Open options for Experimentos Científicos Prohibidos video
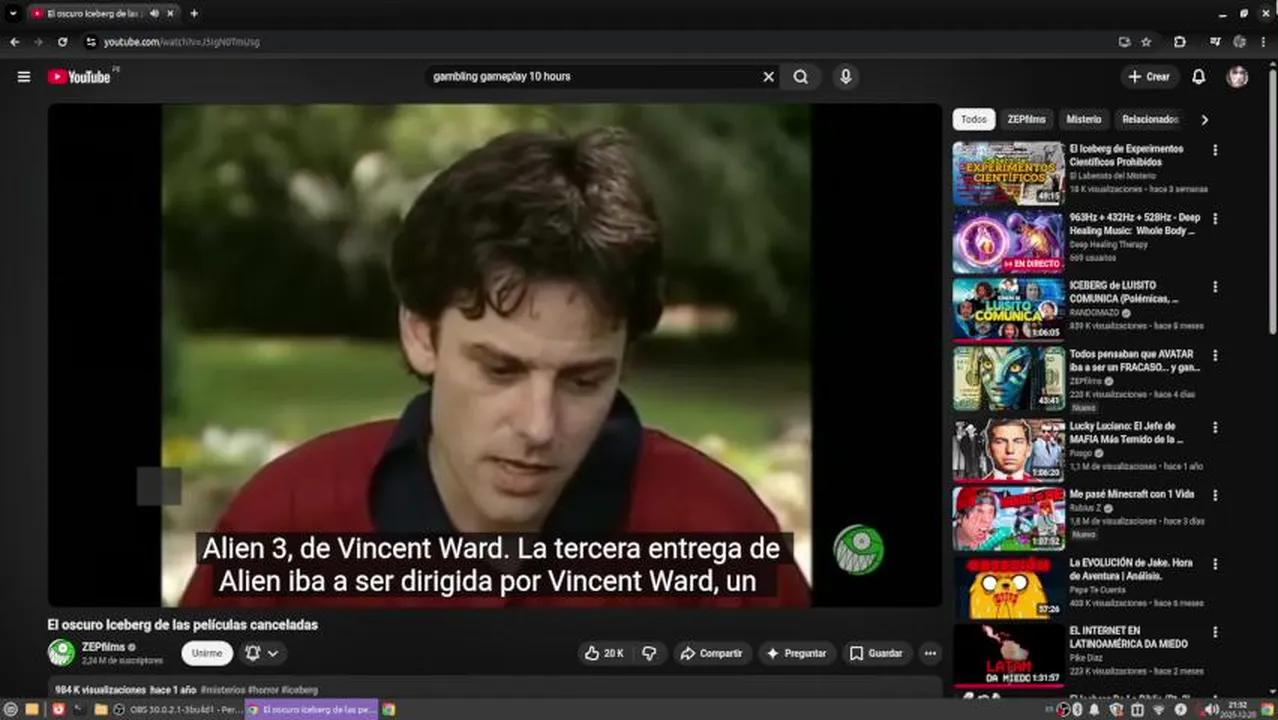The width and height of the screenshot is (1278, 720). point(1215,150)
